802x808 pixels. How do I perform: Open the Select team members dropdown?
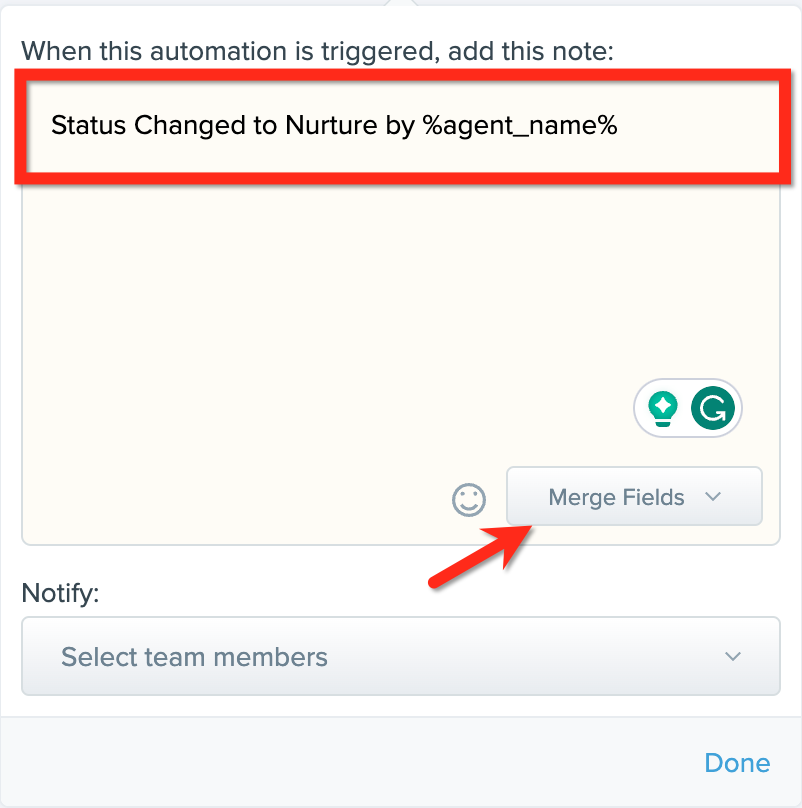pyautogui.click(x=400, y=657)
